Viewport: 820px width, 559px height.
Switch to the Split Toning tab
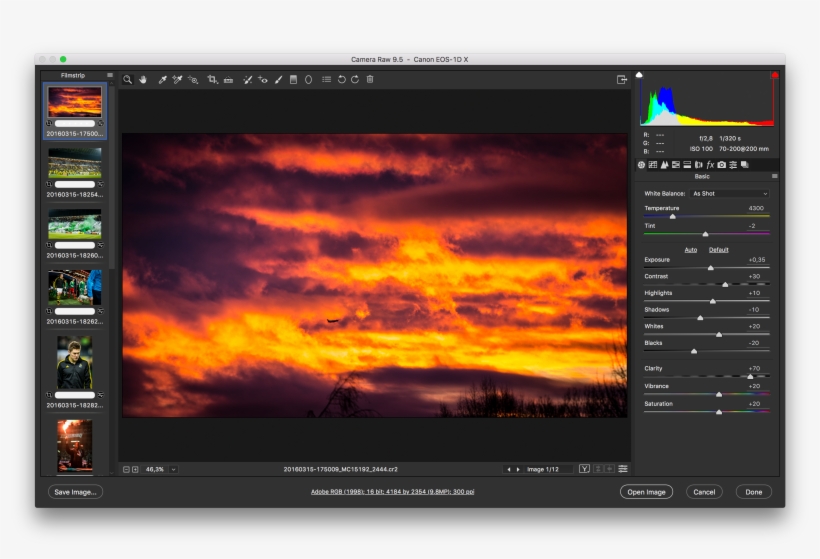click(687, 165)
